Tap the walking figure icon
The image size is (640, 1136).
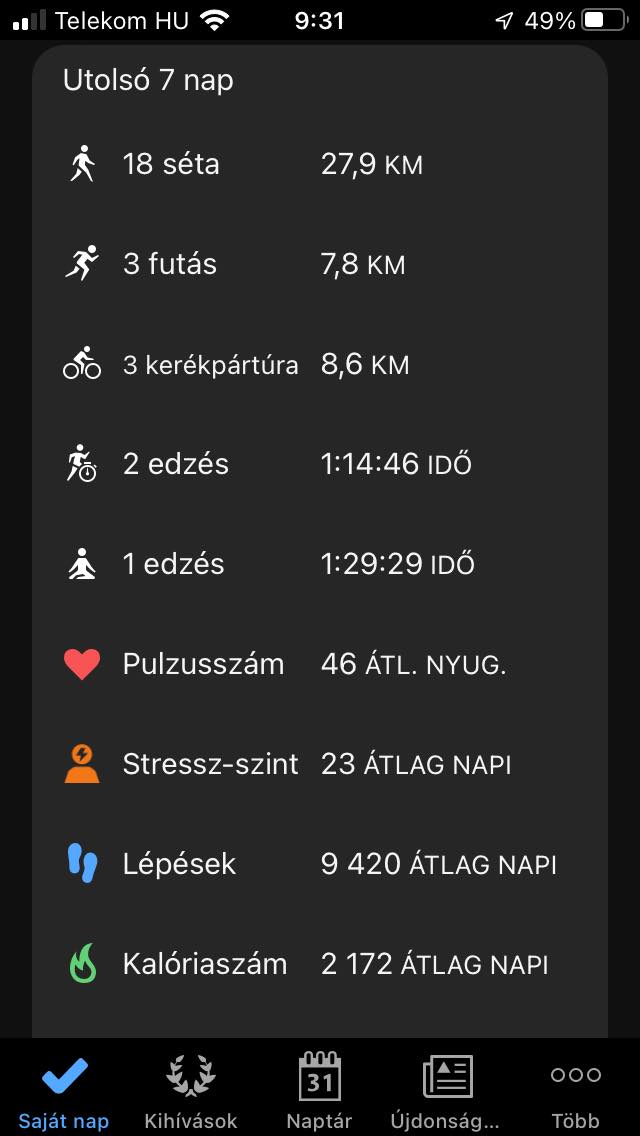point(82,164)
